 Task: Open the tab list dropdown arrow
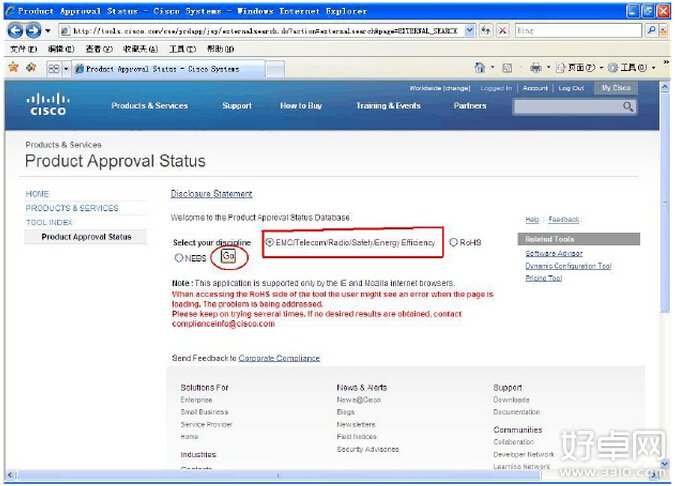pyautogui.click(x=66, y=69)
